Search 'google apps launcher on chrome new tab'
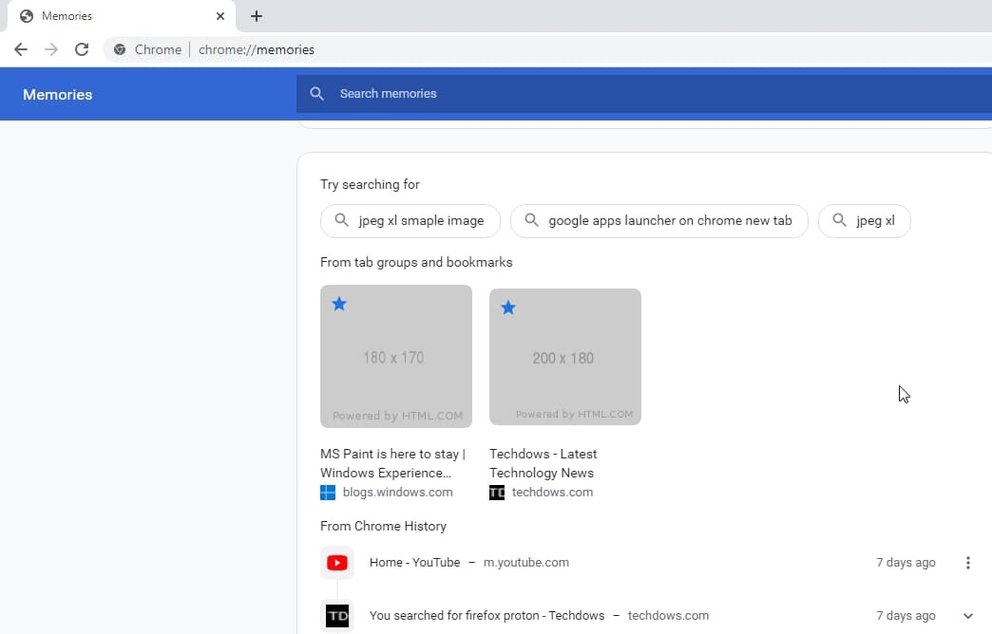This screenshot has height=634, width=992. click(659, 221)
